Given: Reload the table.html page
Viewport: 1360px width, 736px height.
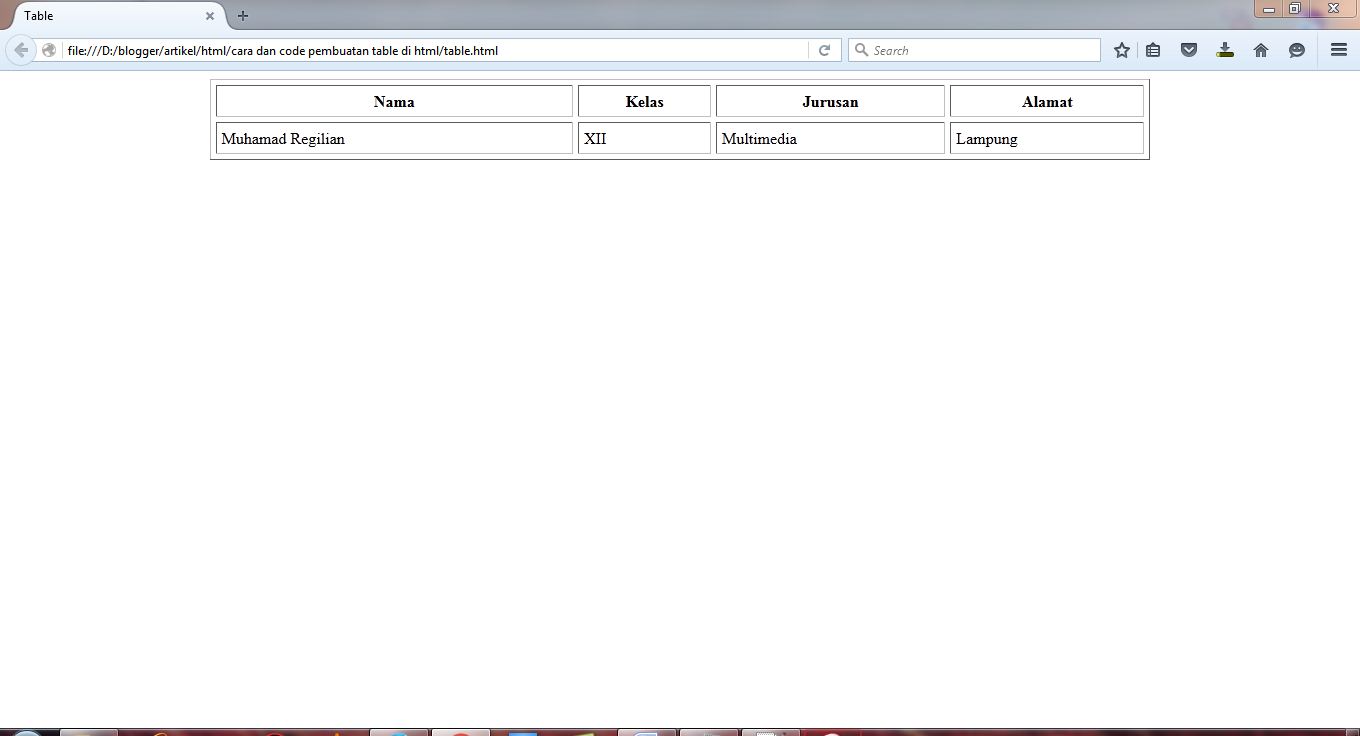Looking at the screenshot, I should [824, 50].
